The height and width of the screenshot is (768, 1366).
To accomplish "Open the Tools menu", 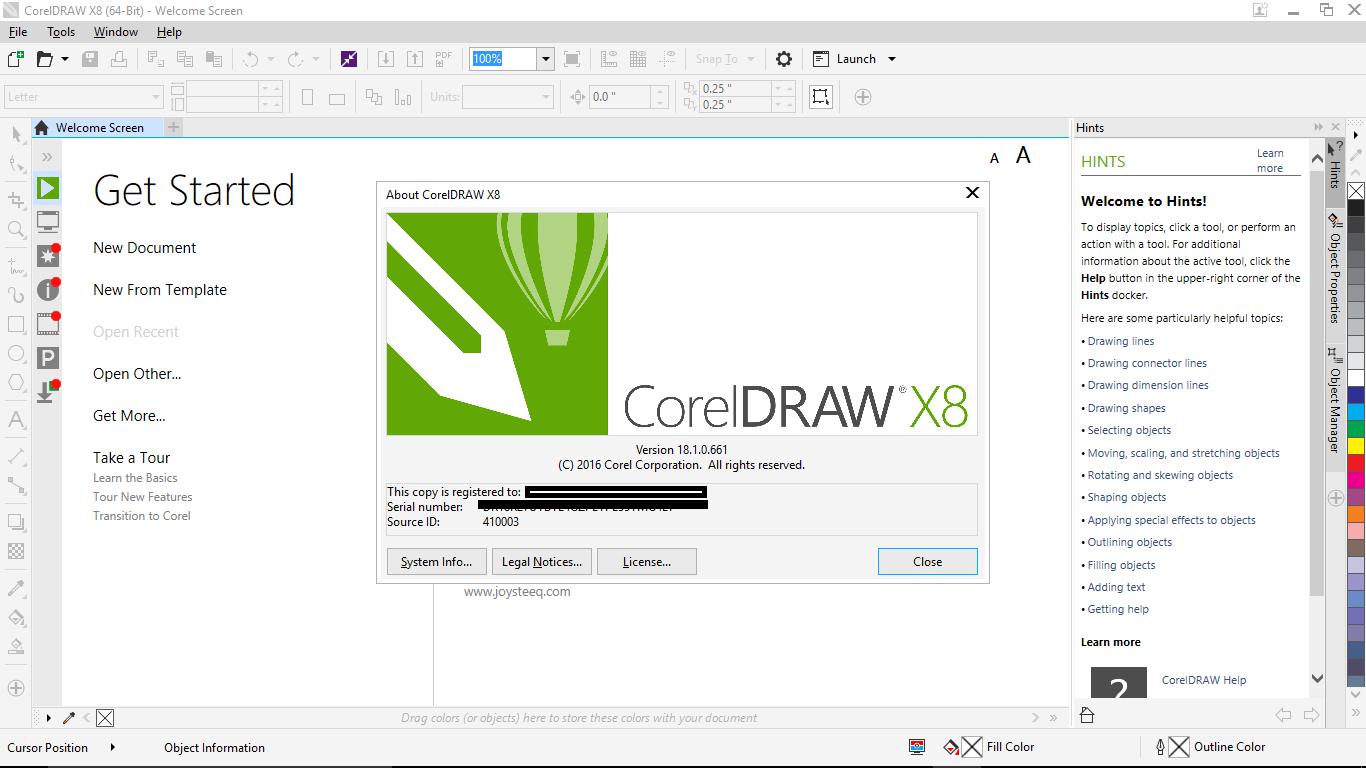I will [x=61, y=32].
